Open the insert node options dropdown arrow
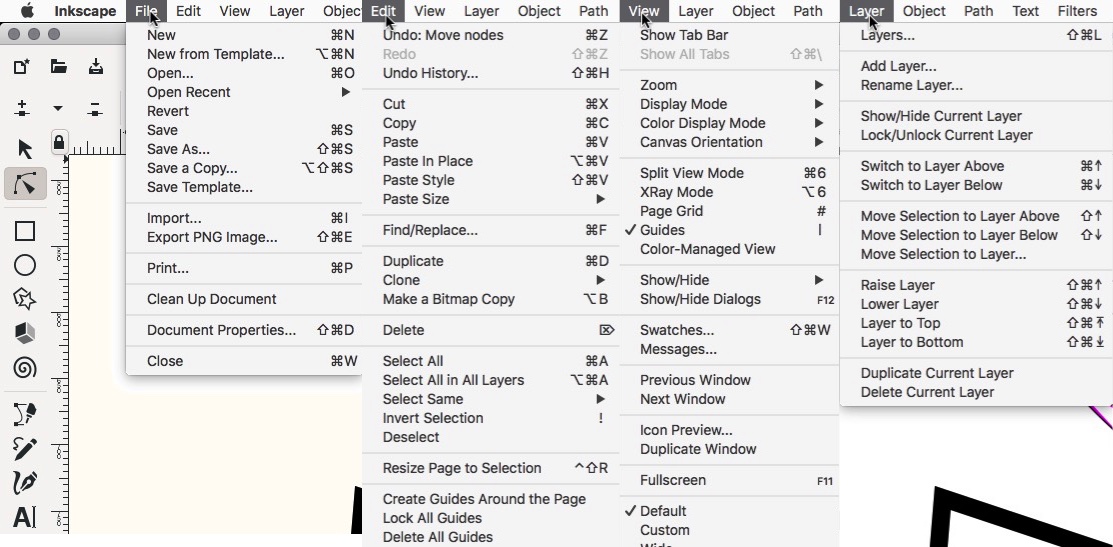Screen dimensions: 1113x547 (x=58, y=109)
